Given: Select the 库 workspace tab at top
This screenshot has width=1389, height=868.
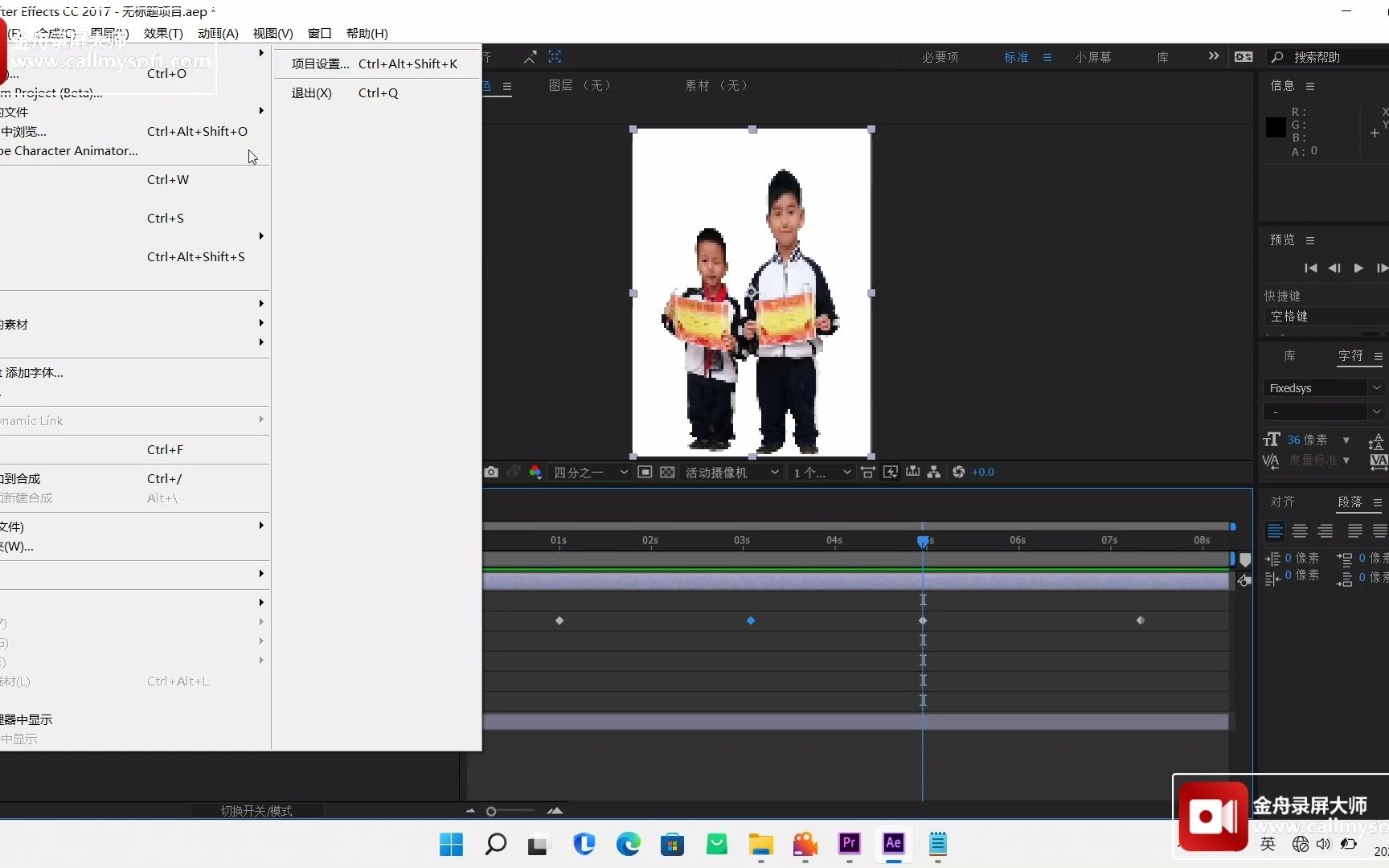Looking at the screenshot, I should (x=1162, y=57).
